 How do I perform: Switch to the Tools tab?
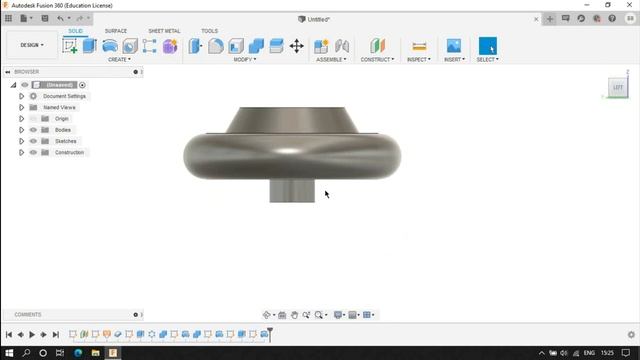click(209, 31)
